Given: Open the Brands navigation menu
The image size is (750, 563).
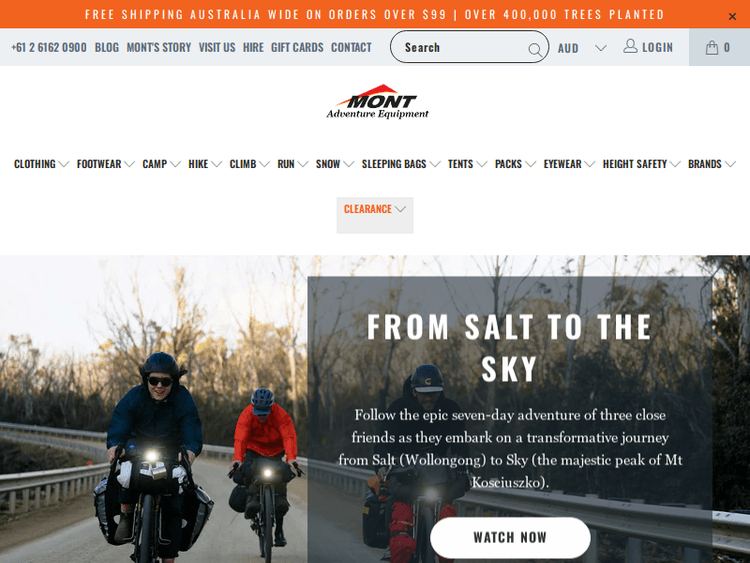Looking at the screenshot, I should 712,164.
